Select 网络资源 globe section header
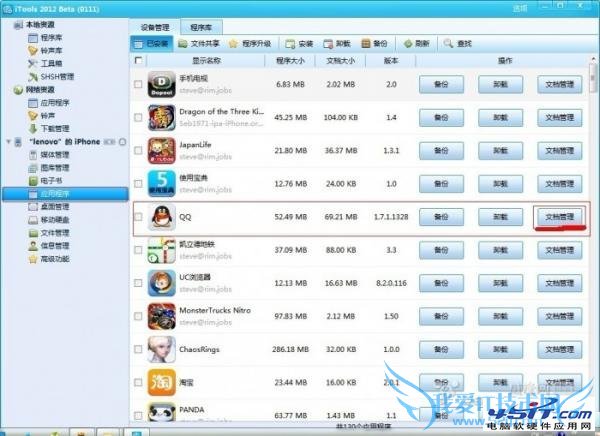 [x=34, y=90]
